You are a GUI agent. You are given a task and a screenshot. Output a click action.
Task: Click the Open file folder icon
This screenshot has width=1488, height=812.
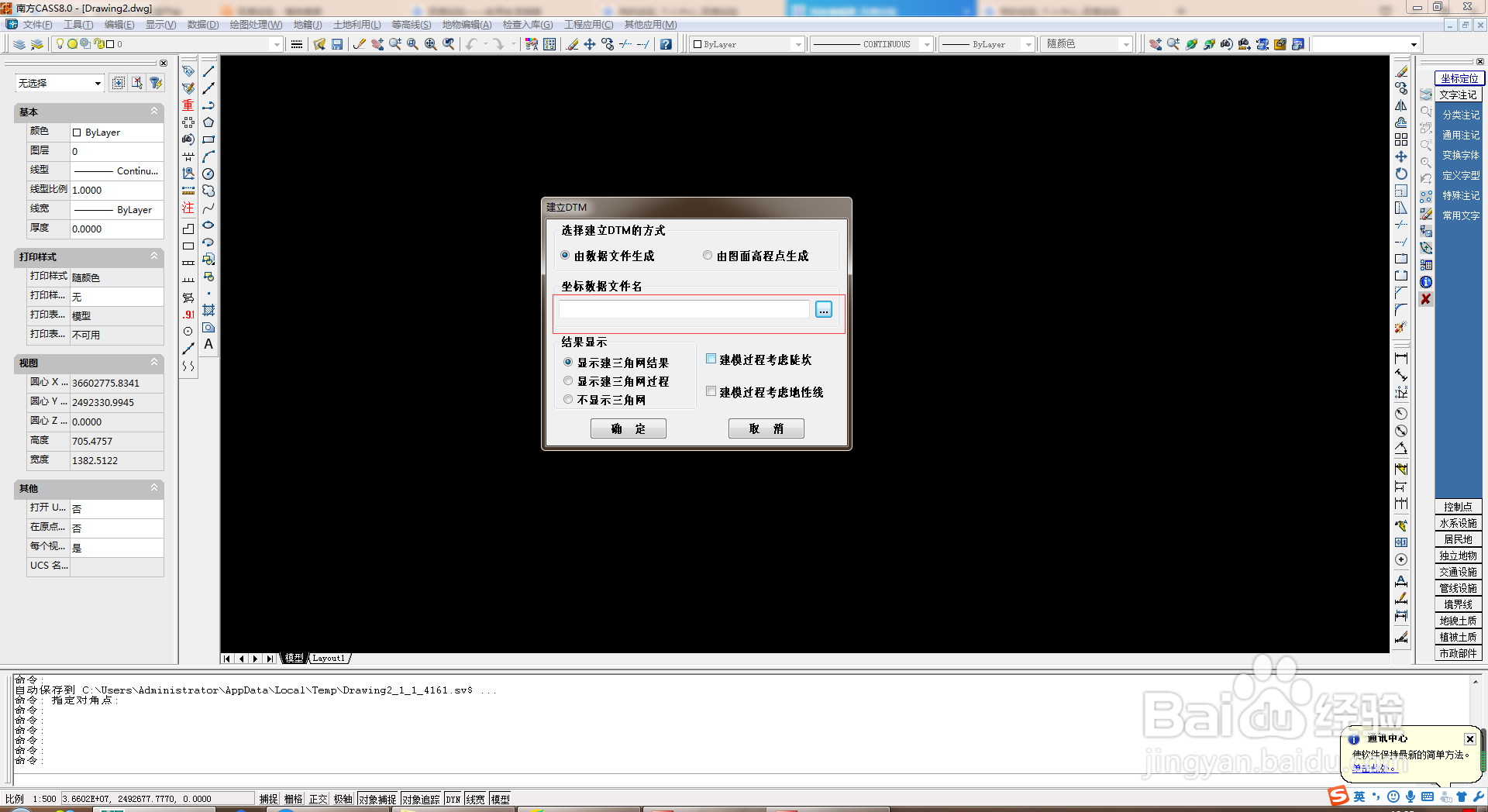pyautogui.click(x=319, y=44)
